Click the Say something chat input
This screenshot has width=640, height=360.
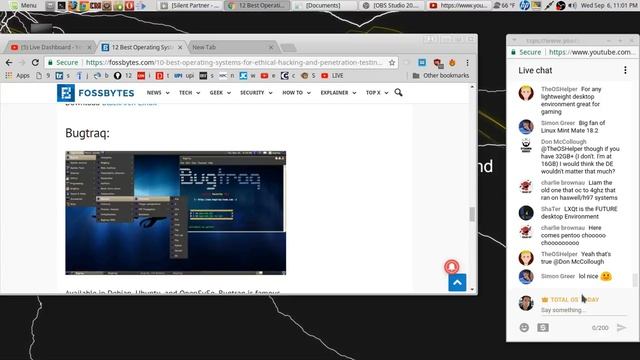pyautogui.click(x=583, y=310)
